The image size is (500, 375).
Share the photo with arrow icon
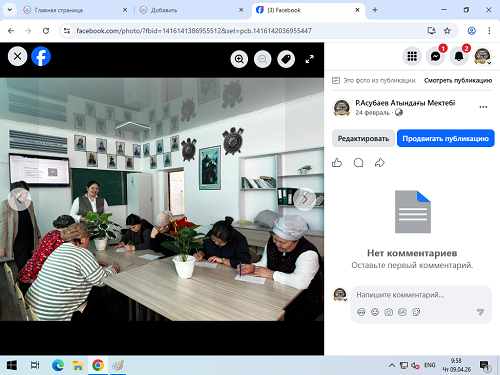(x=380, y=163)
